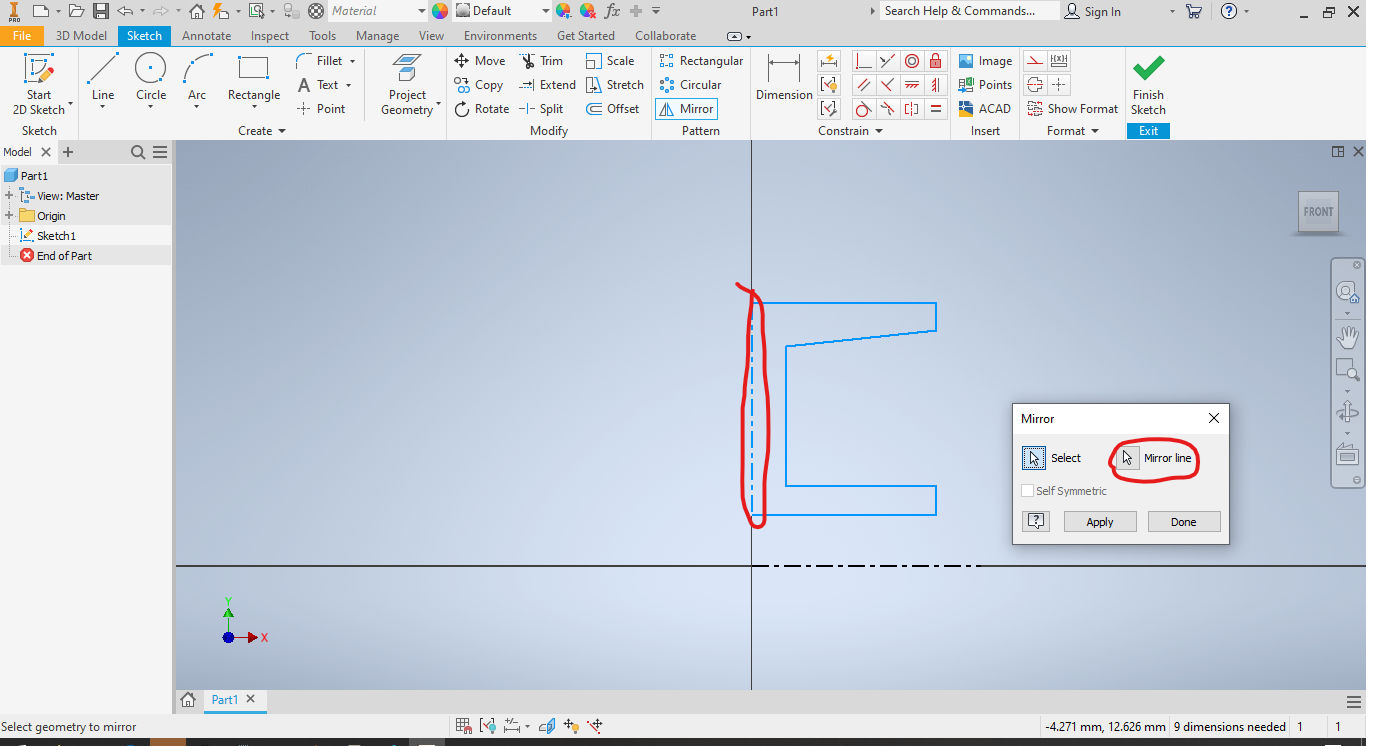
Task: Select the Coincident constraint icon
Action: click(x=863, y=61)
